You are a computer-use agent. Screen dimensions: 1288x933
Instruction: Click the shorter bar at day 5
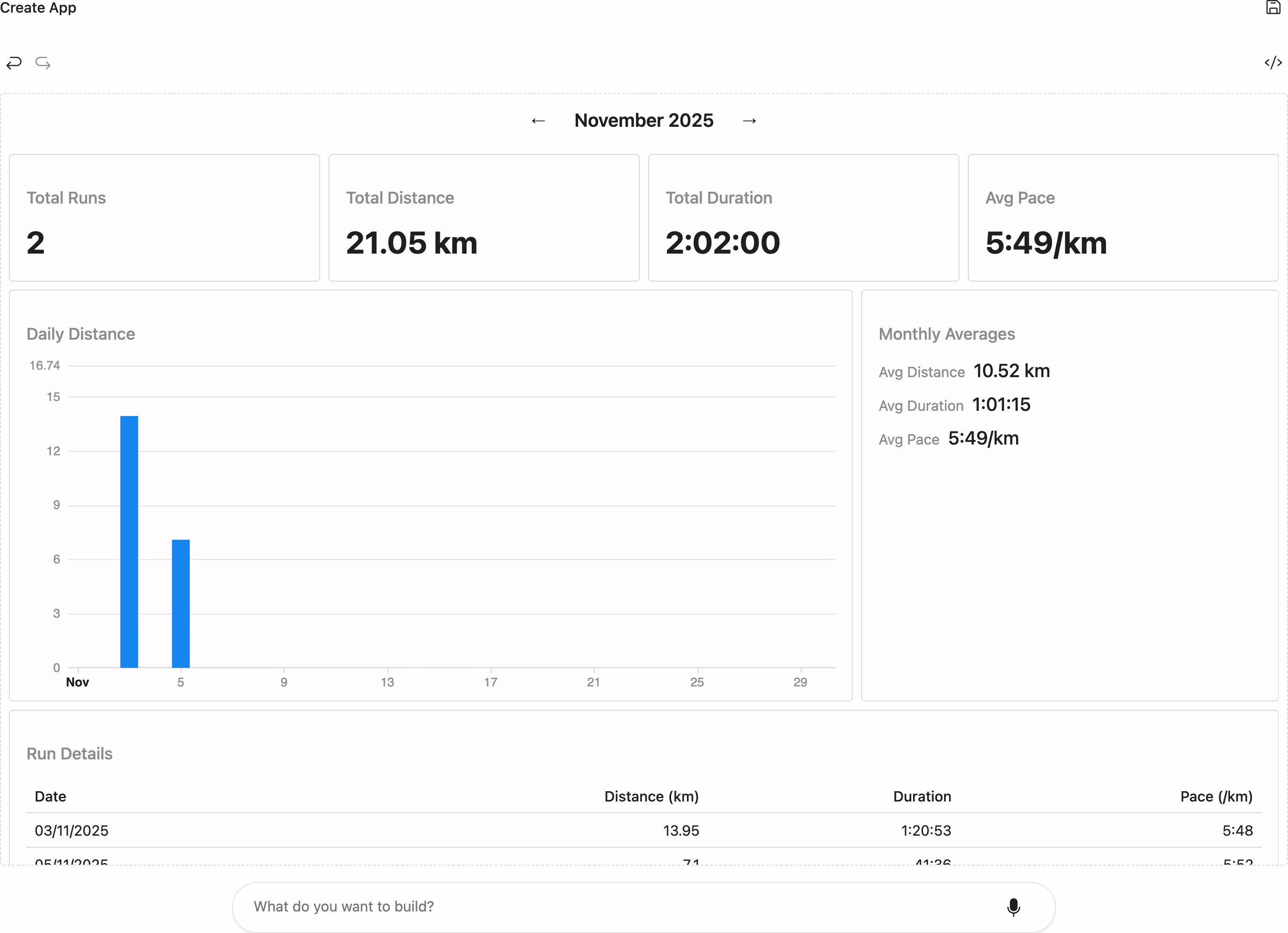pos(181,603)
